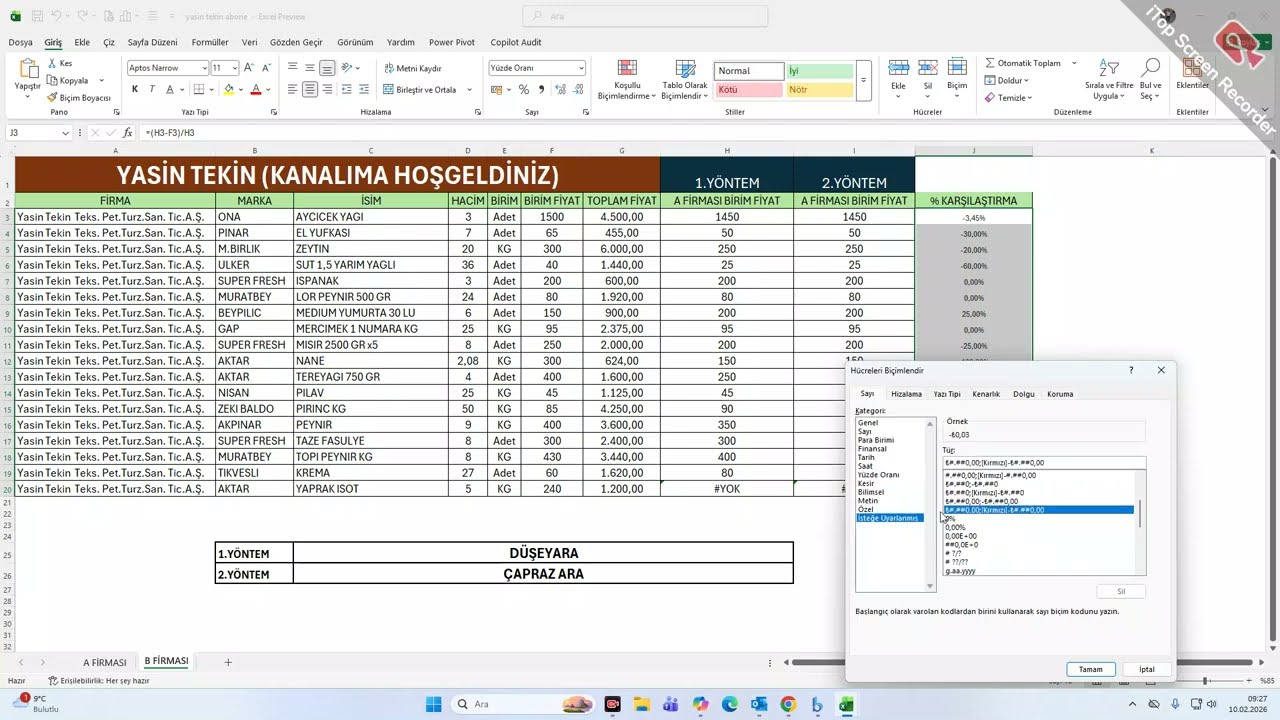Align cell text to the left
This screenshot has height=720, width=1280.
coord(293,90)
